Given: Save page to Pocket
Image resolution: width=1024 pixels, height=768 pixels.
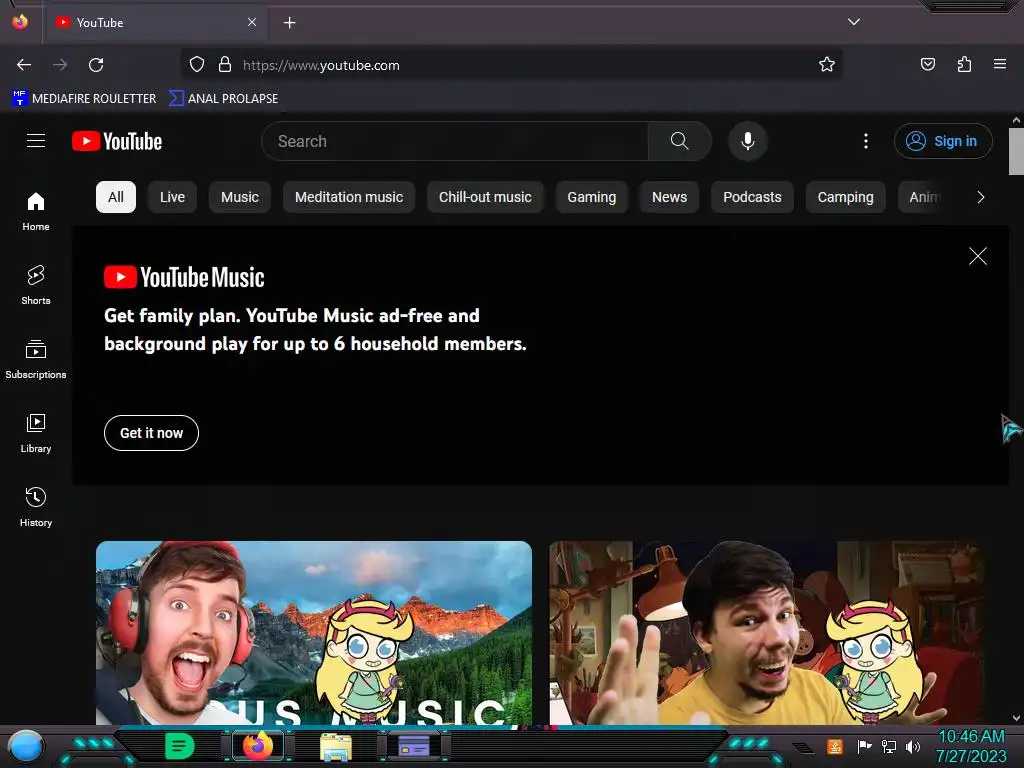Looking at the screenshot, I should pyautogui.click(x=928, y=65).
